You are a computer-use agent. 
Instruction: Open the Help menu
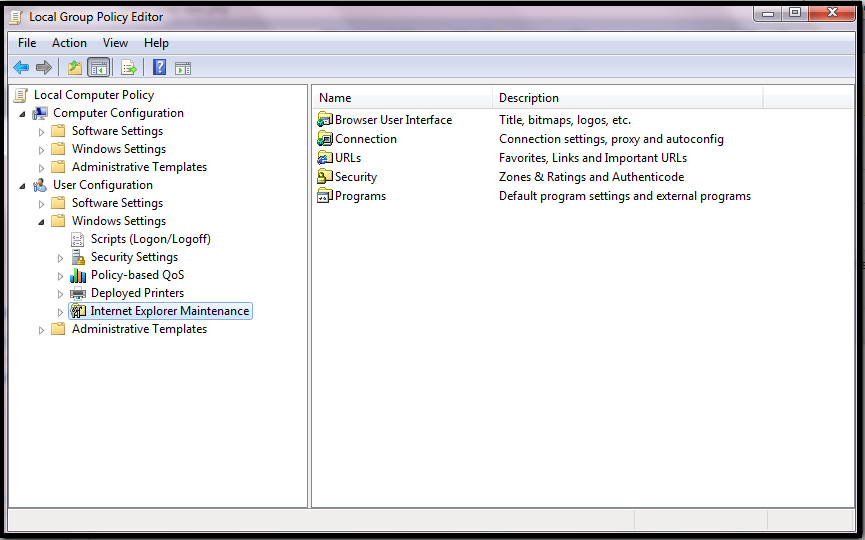click(156, 43)
